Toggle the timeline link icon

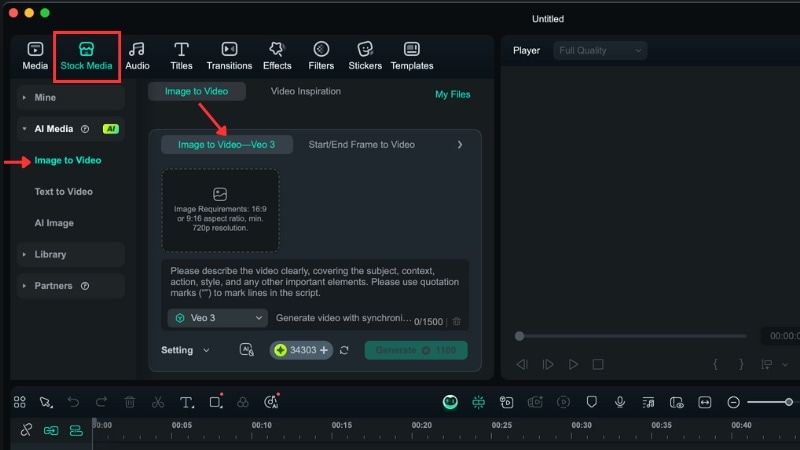(x=51, y=431)
